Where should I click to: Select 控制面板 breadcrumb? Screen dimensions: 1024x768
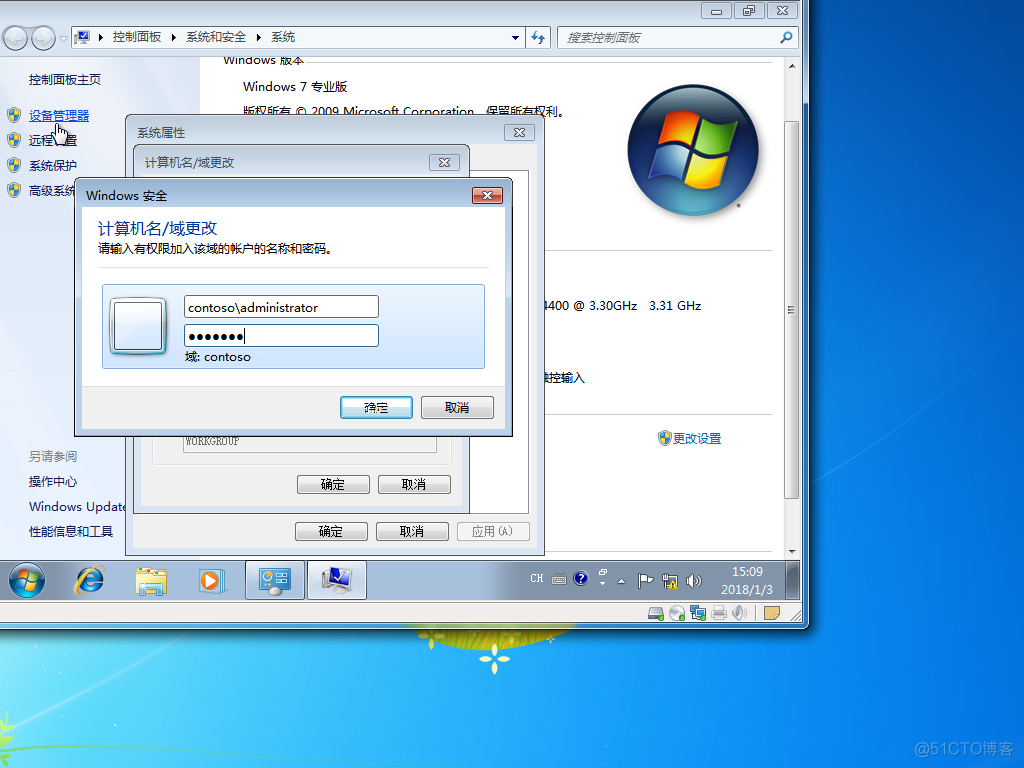[136, 37]
